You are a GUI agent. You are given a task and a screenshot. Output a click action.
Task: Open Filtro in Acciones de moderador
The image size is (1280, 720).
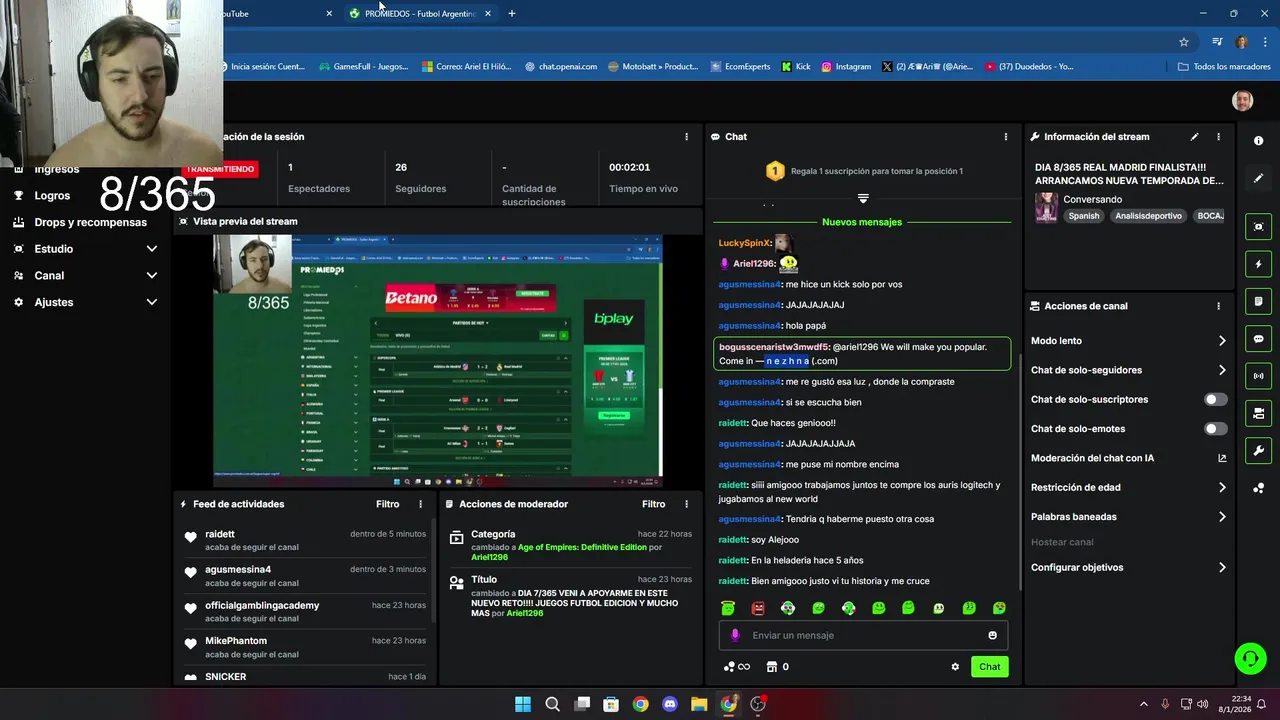coord(653,505)
